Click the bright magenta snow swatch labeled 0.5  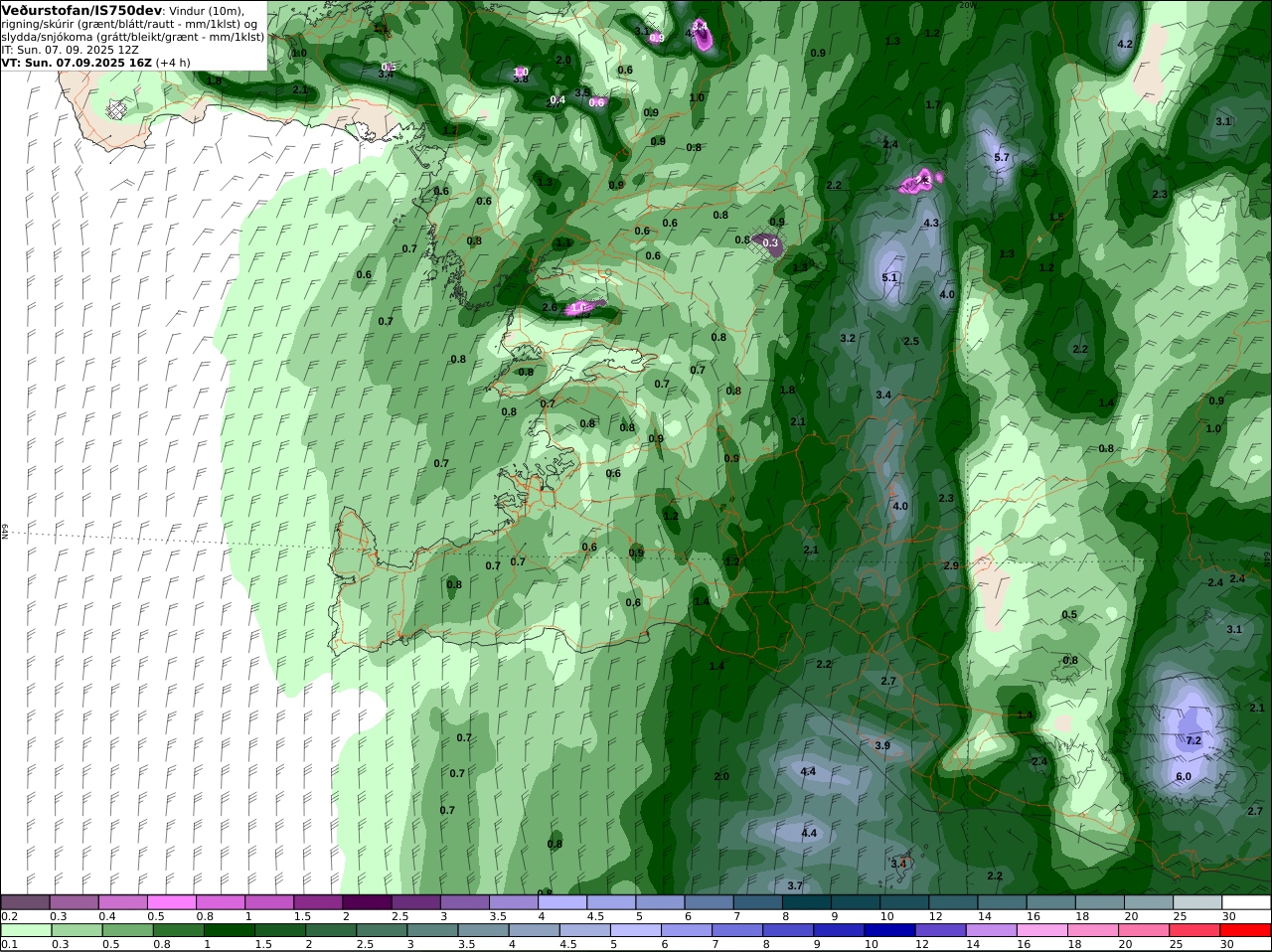coord(171,902)
